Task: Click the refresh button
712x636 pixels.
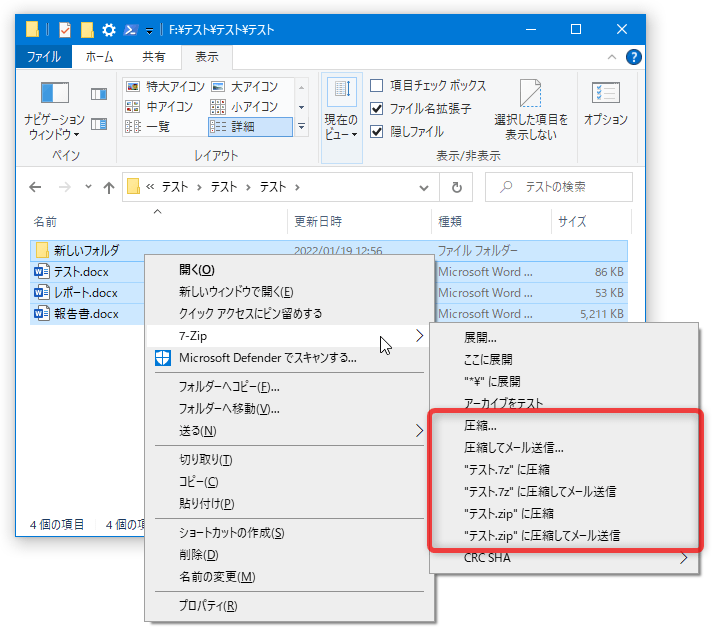Action: [x=456, y=187]
